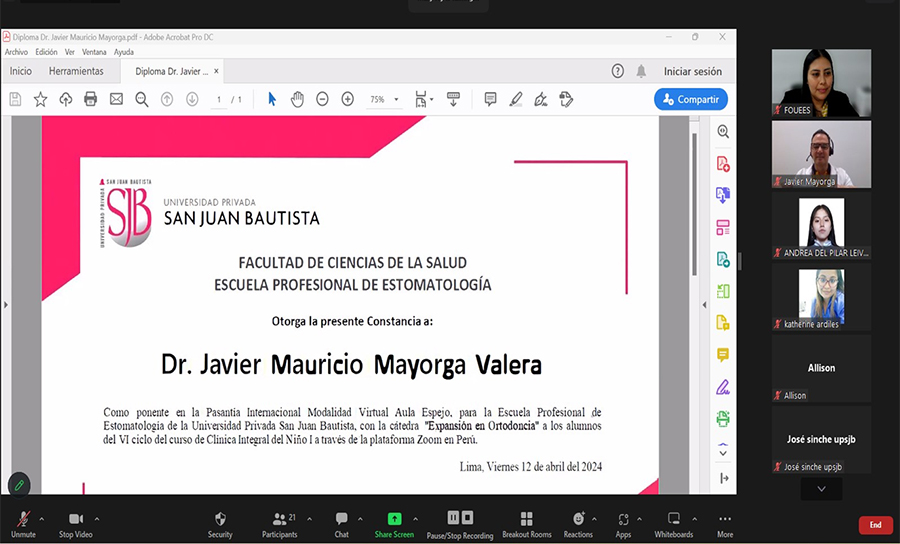Open the Ayuda menu
The height and width of the screenshot is (544, 900).
tap(123, 52)
